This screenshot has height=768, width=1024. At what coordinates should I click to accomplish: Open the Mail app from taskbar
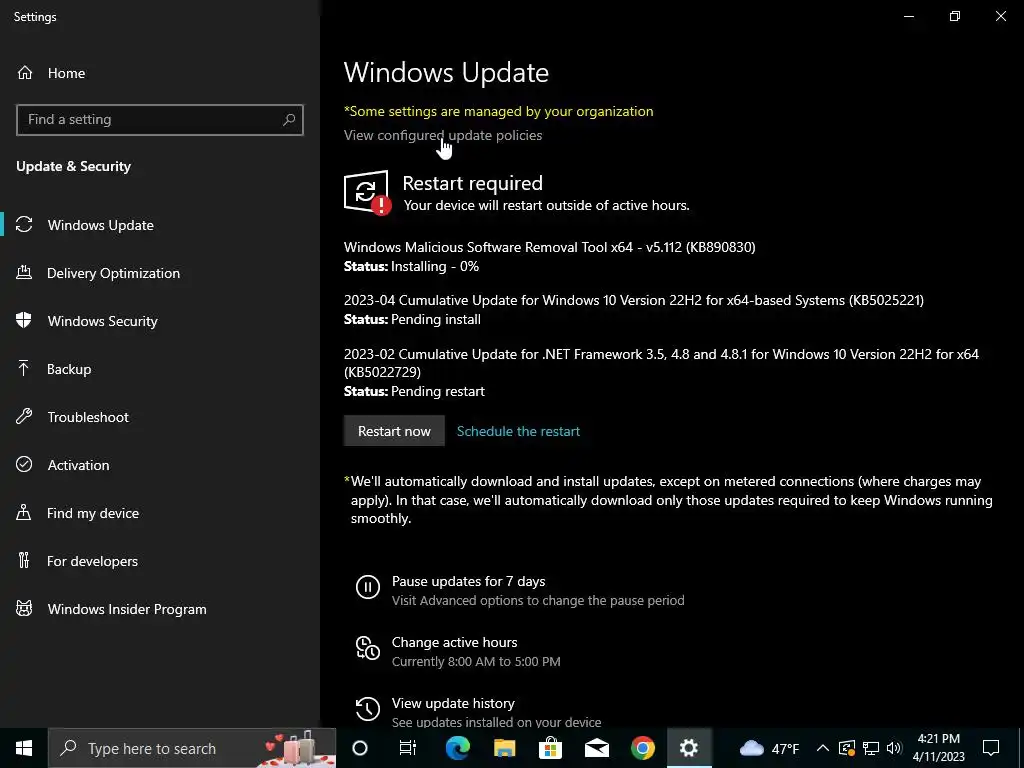coord(597,748)
